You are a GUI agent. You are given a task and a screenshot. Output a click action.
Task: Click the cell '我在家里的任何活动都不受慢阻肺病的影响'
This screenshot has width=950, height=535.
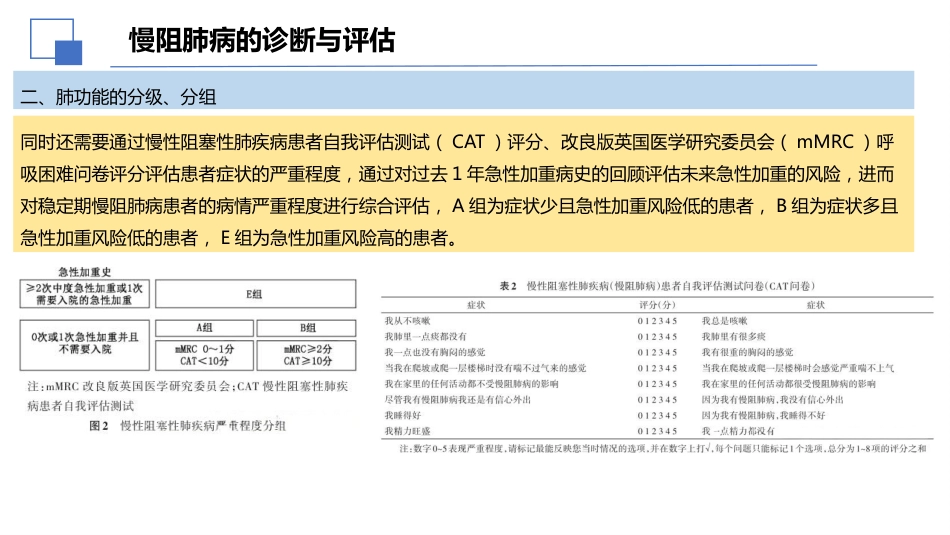pos(471,384)
